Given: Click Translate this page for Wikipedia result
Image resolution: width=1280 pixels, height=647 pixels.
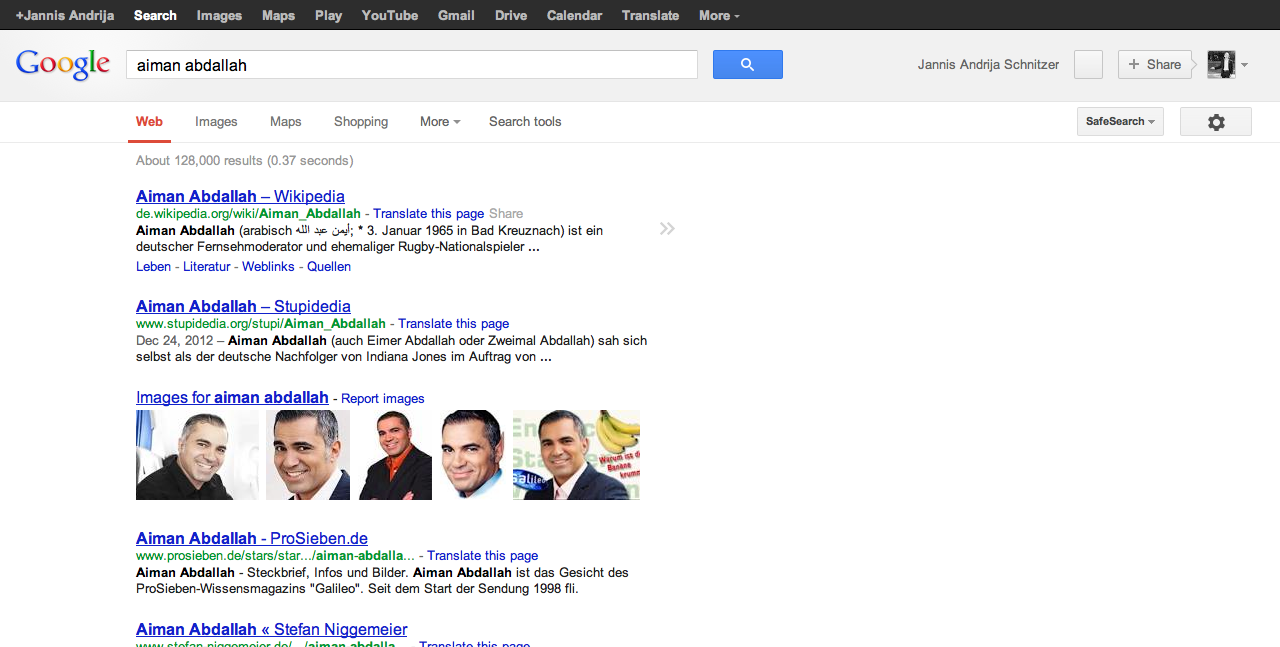Looking at the screenshot, I should click(x=429, y=213).
